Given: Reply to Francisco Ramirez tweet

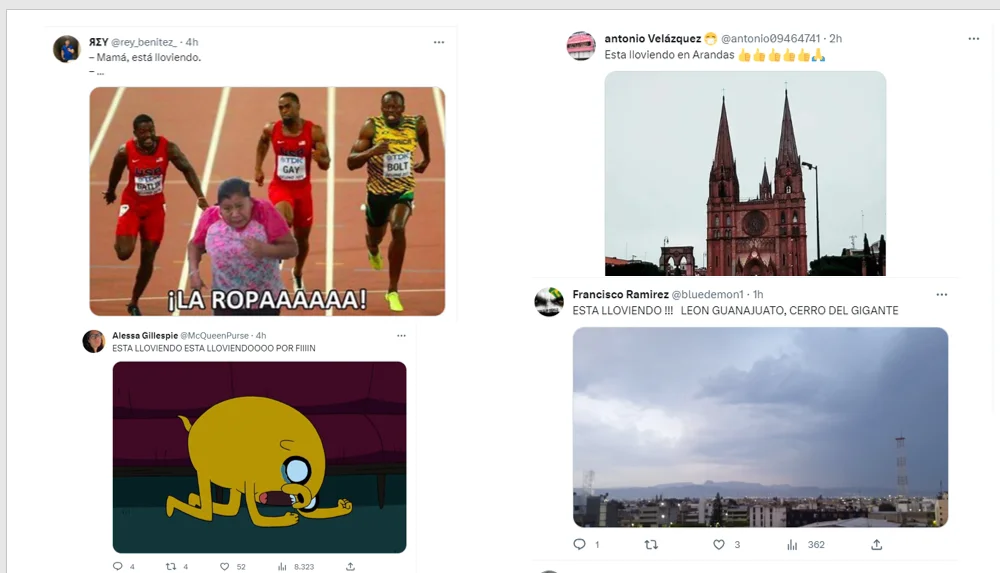Looking at the screenshot, I should point(579,544).
